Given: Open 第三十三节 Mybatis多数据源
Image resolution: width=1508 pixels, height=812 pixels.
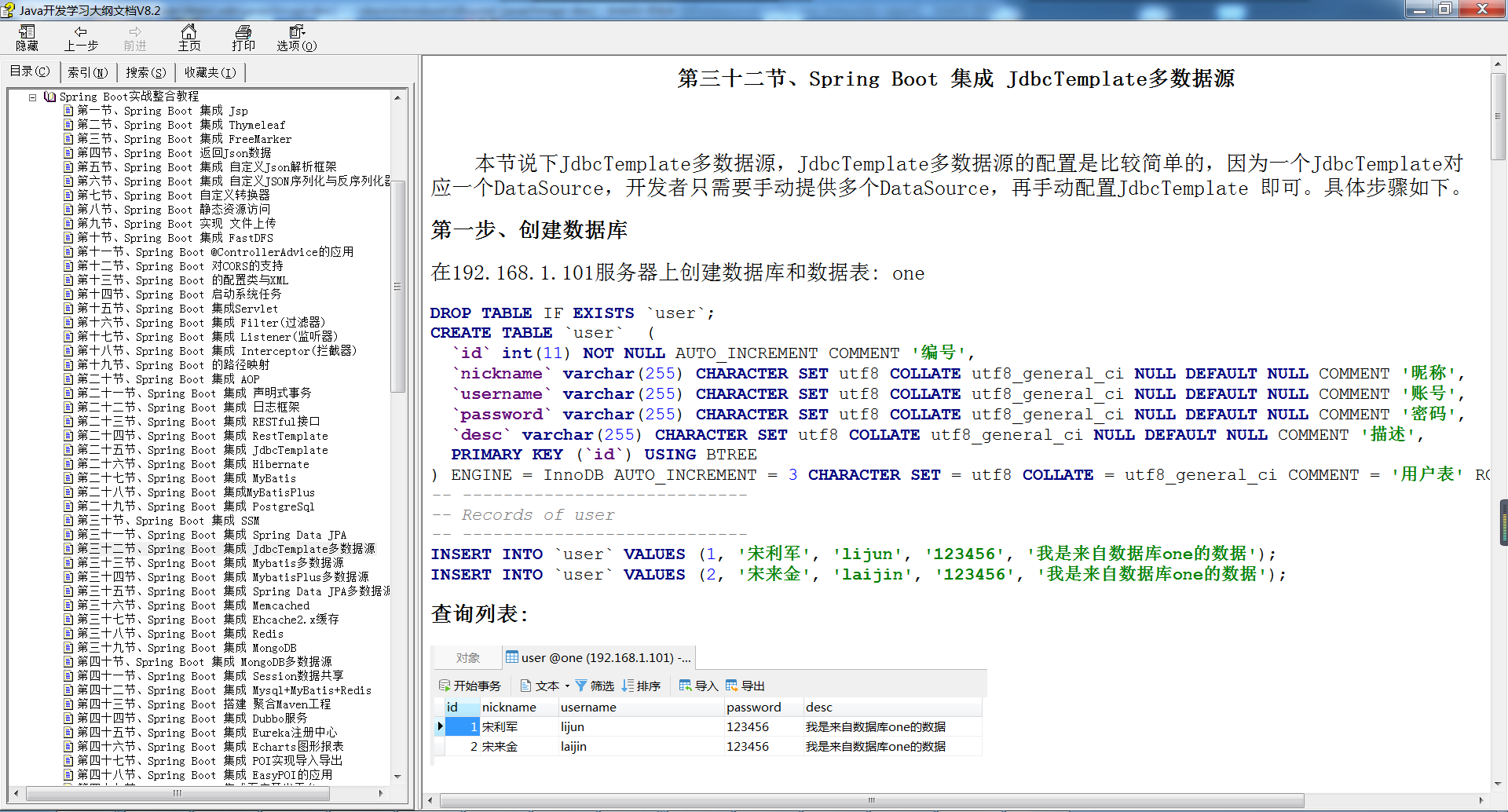Looking at the screenshot, I should tap(210, 563).
